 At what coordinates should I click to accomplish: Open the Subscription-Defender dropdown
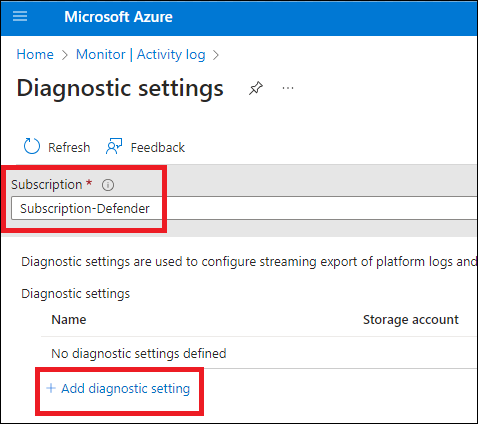[244, 208]
